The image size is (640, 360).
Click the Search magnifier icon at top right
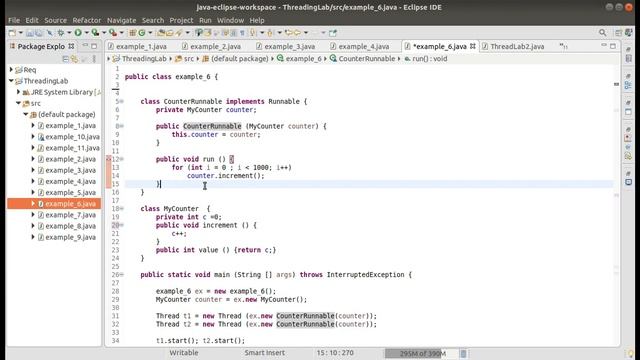(602, 33)
